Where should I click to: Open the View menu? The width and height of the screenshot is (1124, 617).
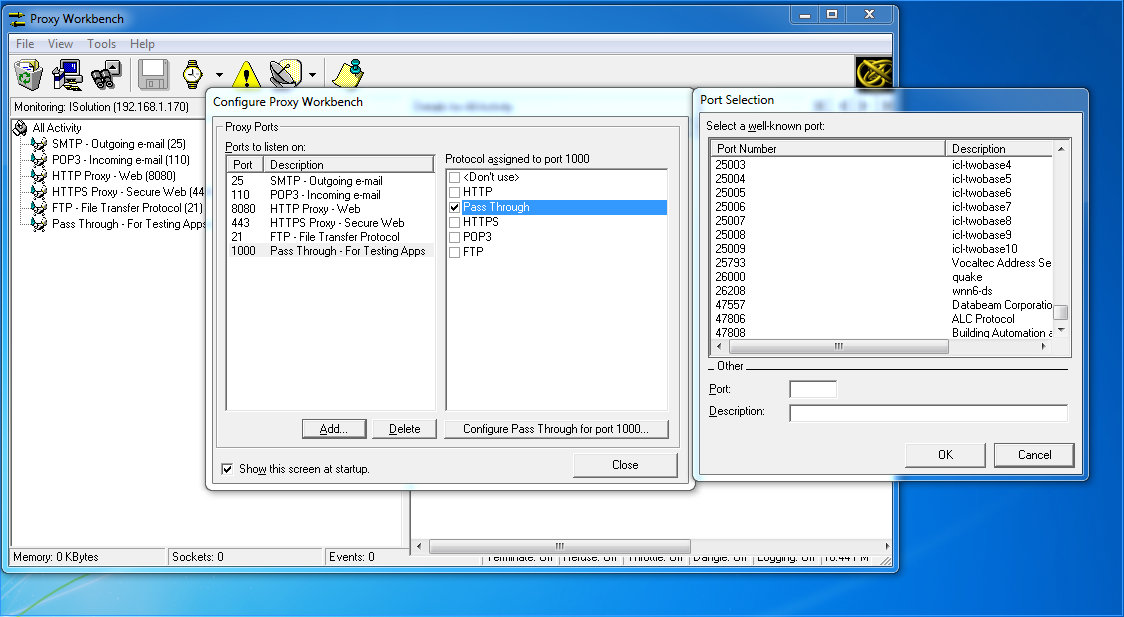[x=60, y=43]
